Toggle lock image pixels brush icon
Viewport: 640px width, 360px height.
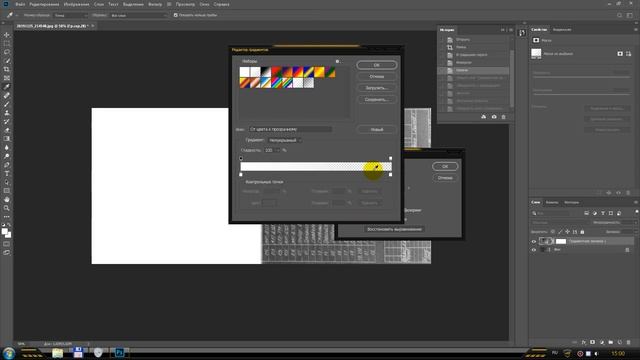(560, 232)
